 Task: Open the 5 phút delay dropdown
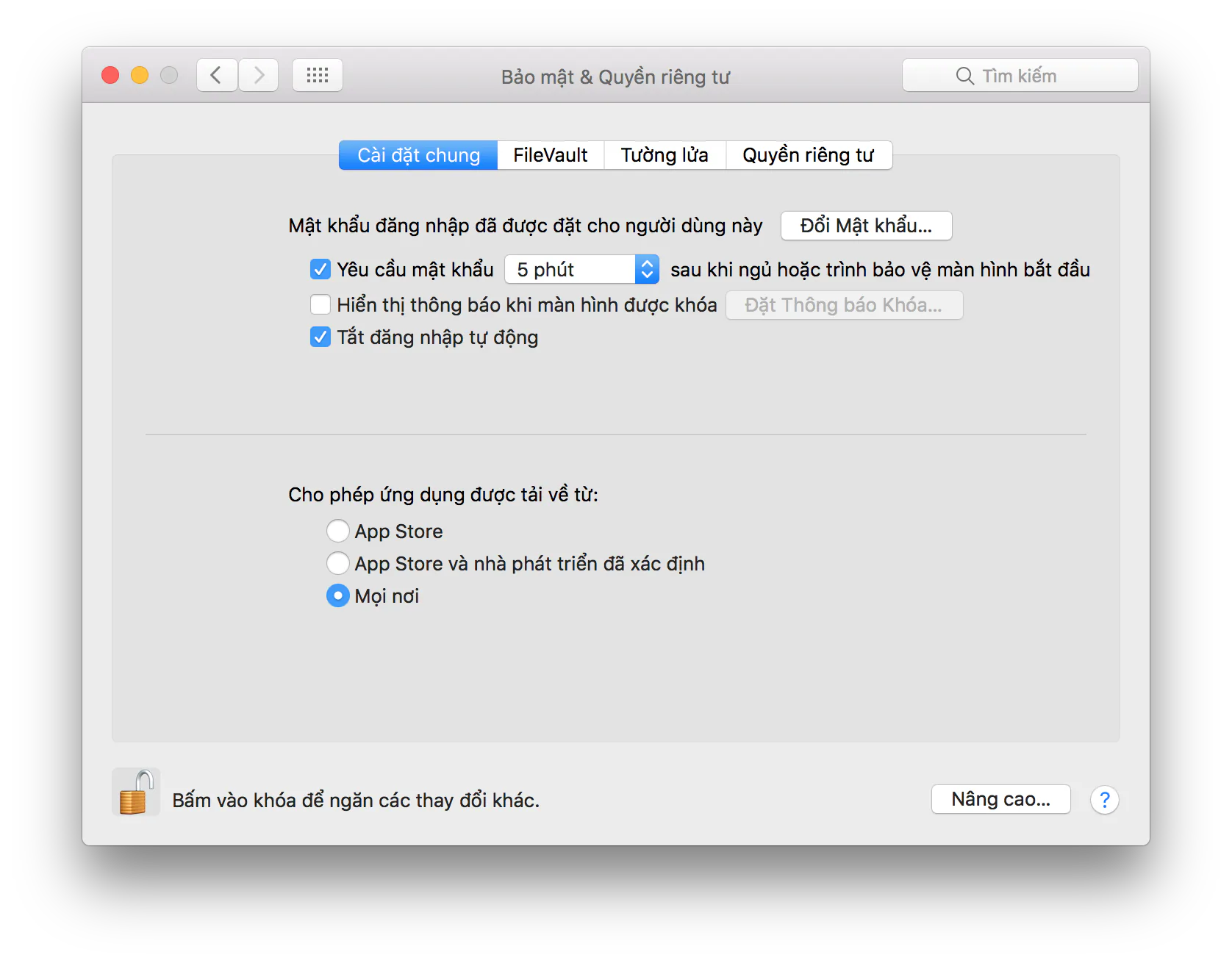(x=581, y=269)
